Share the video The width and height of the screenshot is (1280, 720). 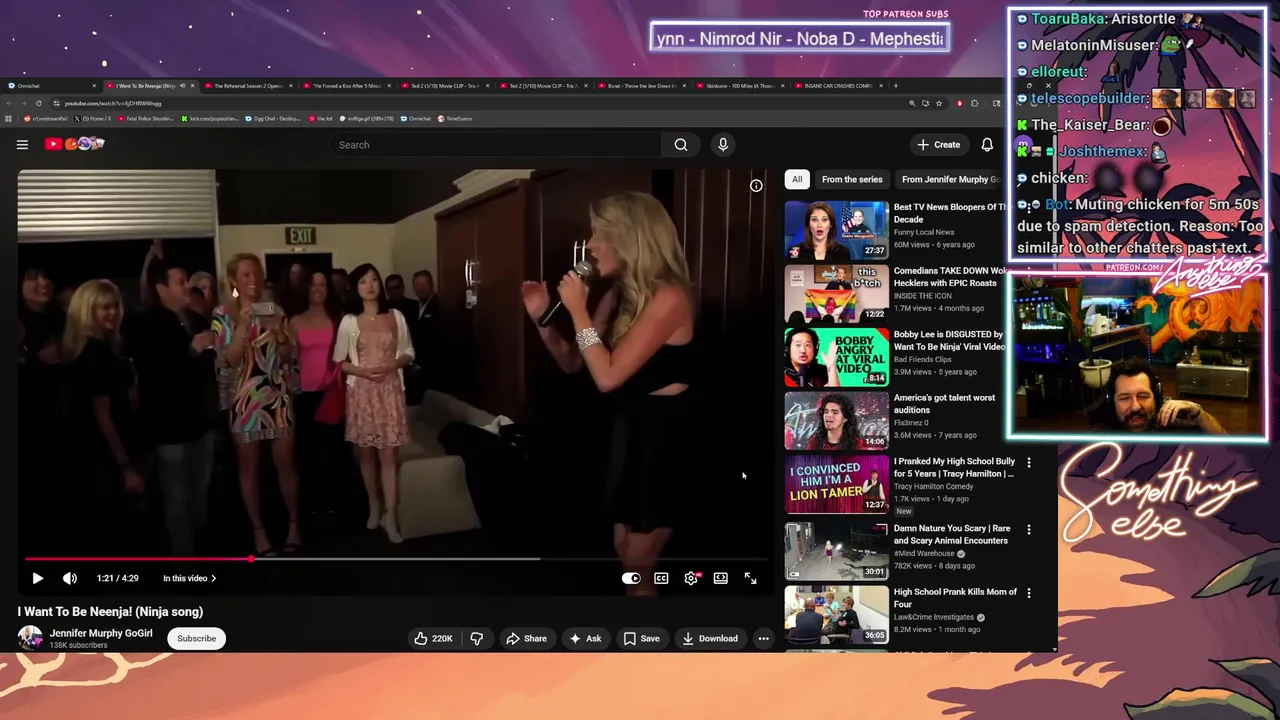[526, 638]
